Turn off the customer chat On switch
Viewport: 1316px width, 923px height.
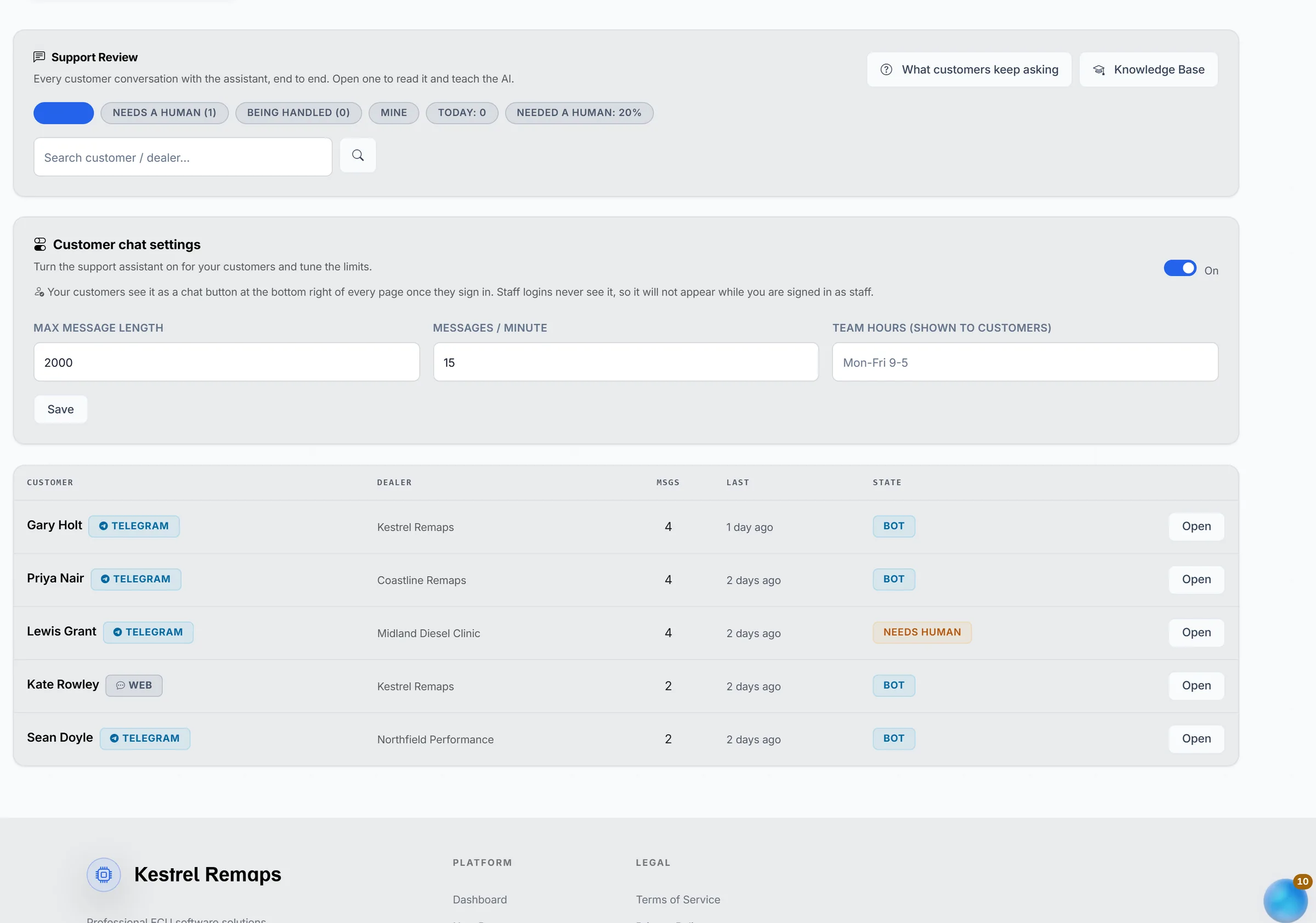coord(1179,268)
